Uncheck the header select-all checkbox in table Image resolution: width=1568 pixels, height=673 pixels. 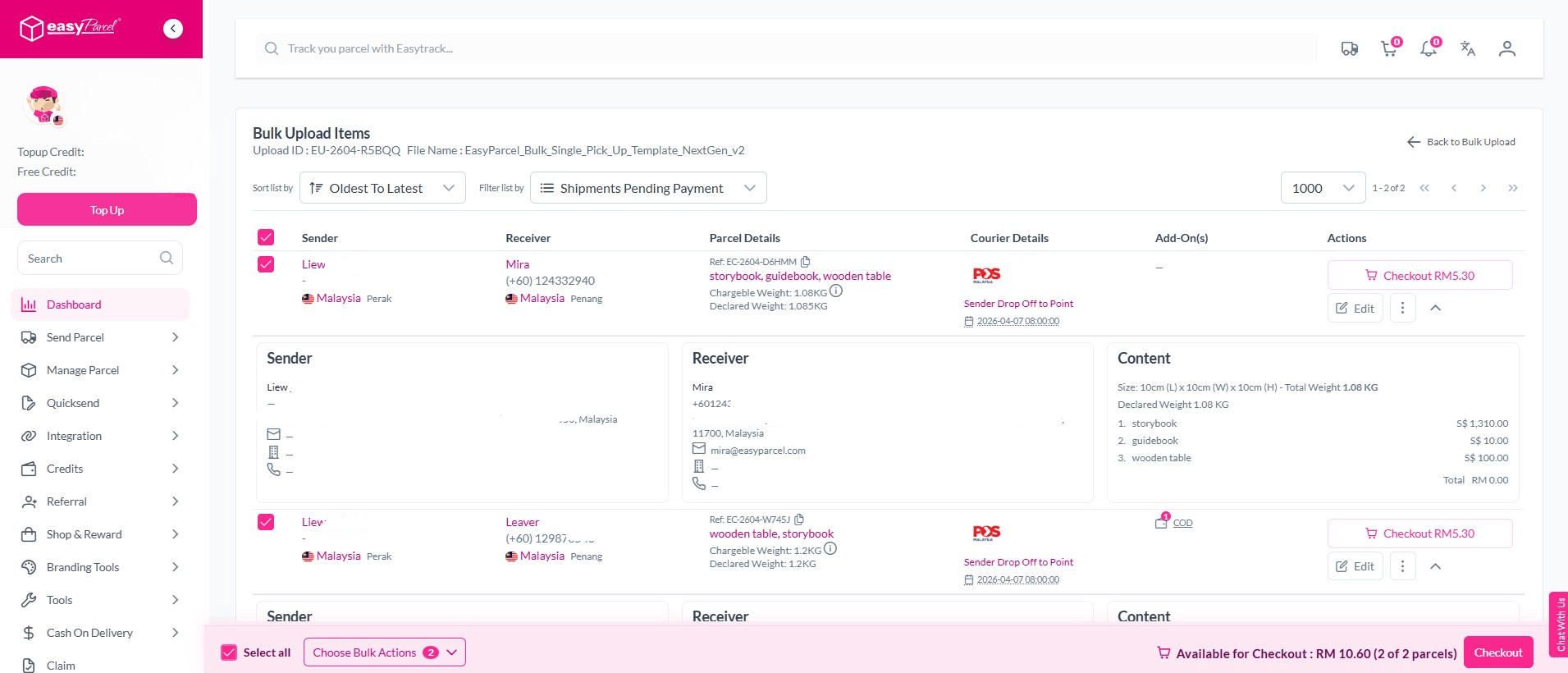click(266, 237)
